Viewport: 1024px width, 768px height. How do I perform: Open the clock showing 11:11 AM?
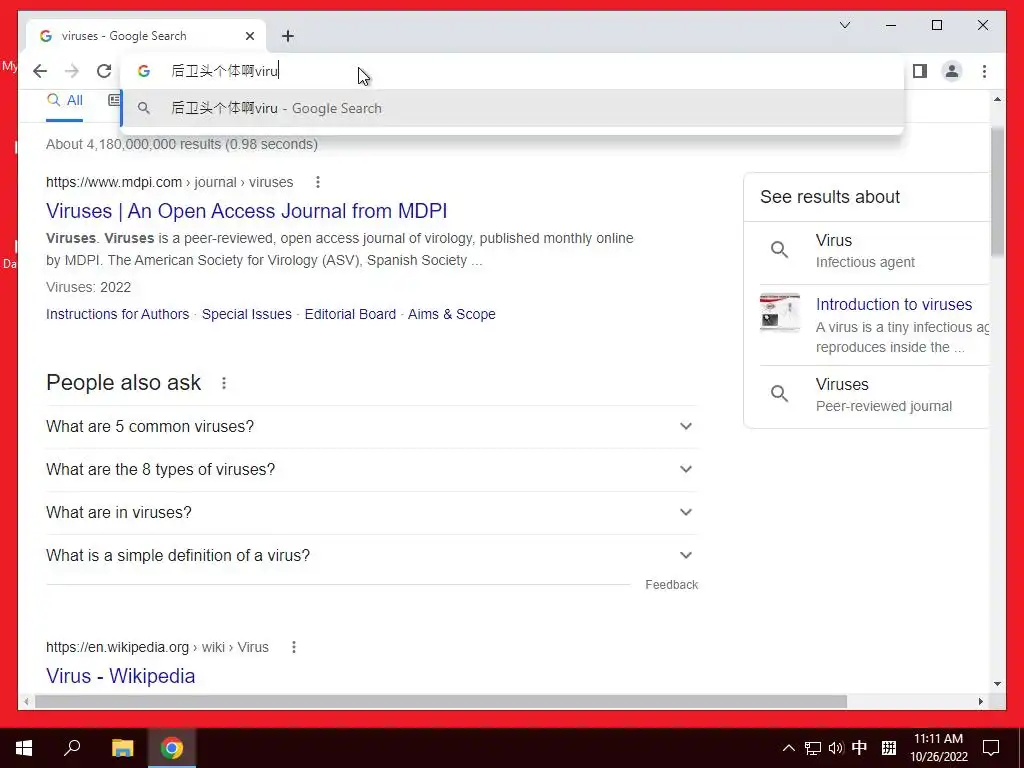(x=938, y=748)
